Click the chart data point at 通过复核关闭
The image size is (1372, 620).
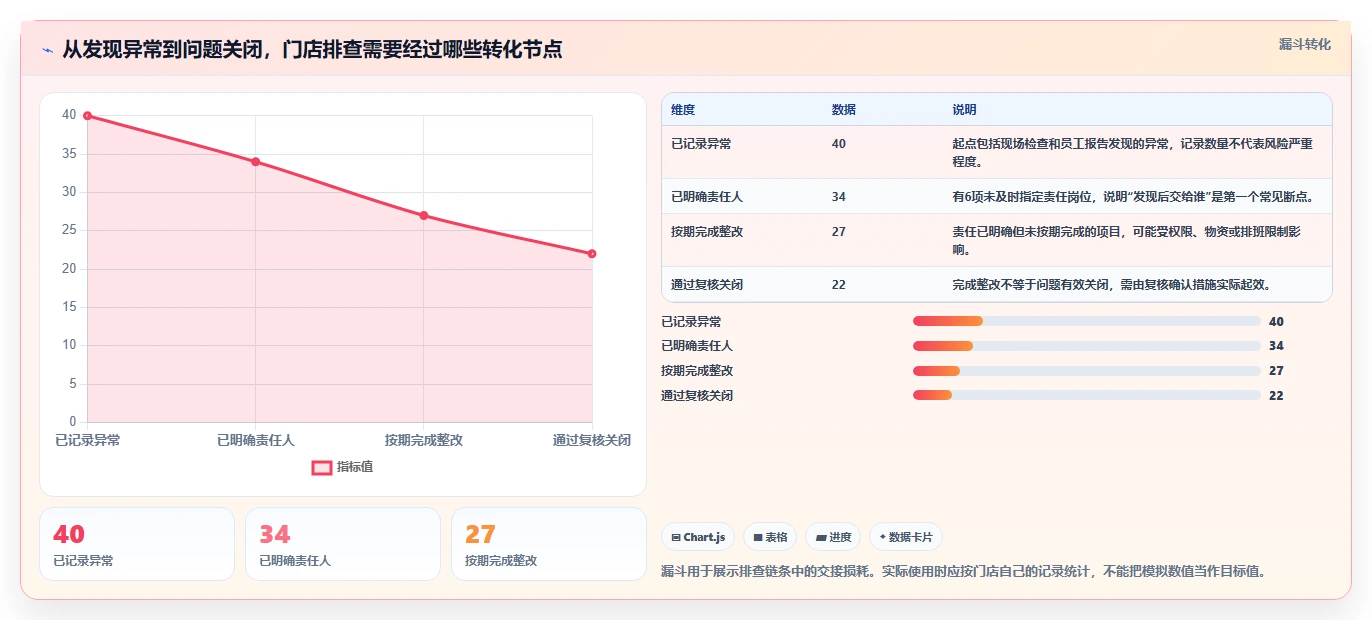pyautogui.click(x=592, y=254)
